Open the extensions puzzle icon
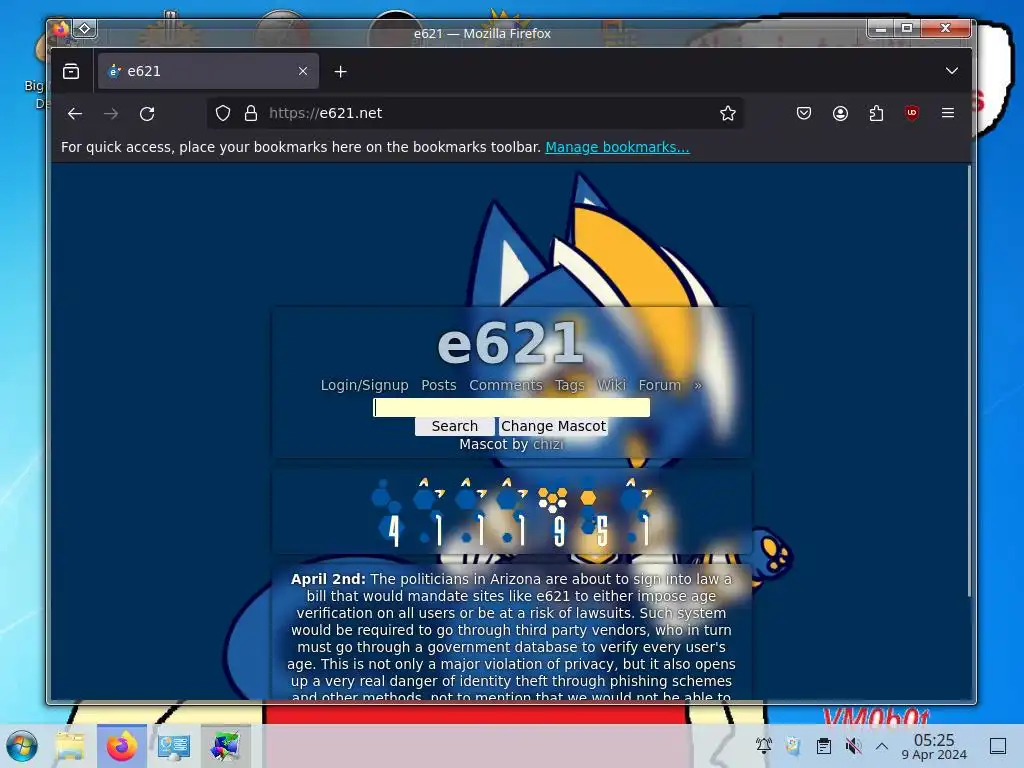The height and width of the screenshot is (768, 1024). pyautogui.click(x=876, y=113)
